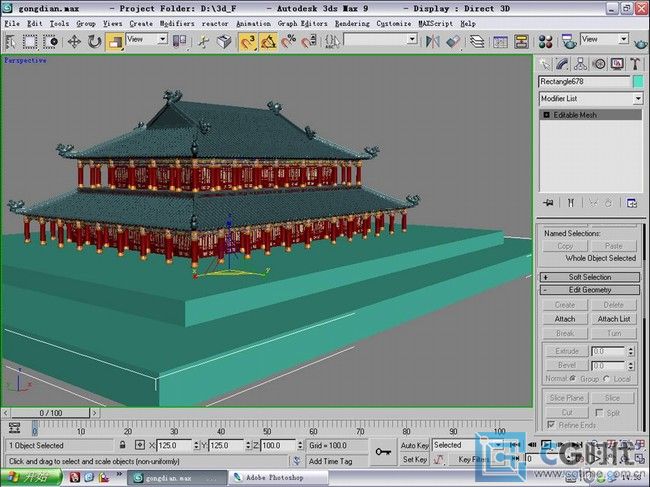
Task: Toggle the Set Key mode button
Action: pos(415,460)
